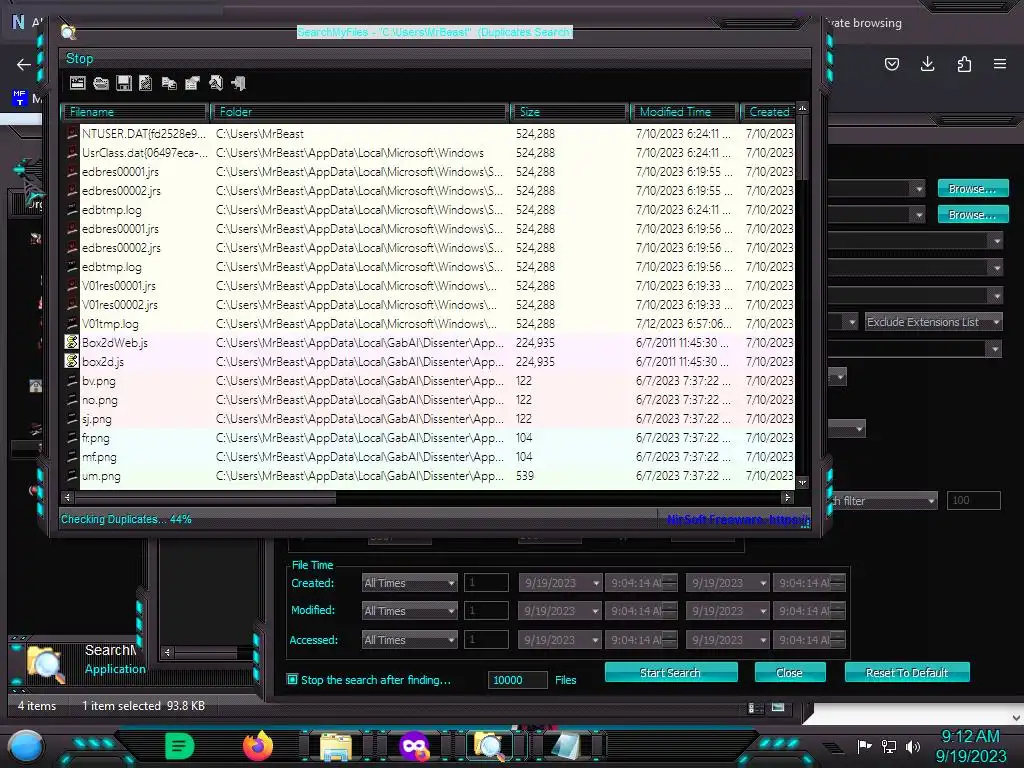1024x768 pixels.
Task: Click the Action Center flag tray icon
Action: 865,746
